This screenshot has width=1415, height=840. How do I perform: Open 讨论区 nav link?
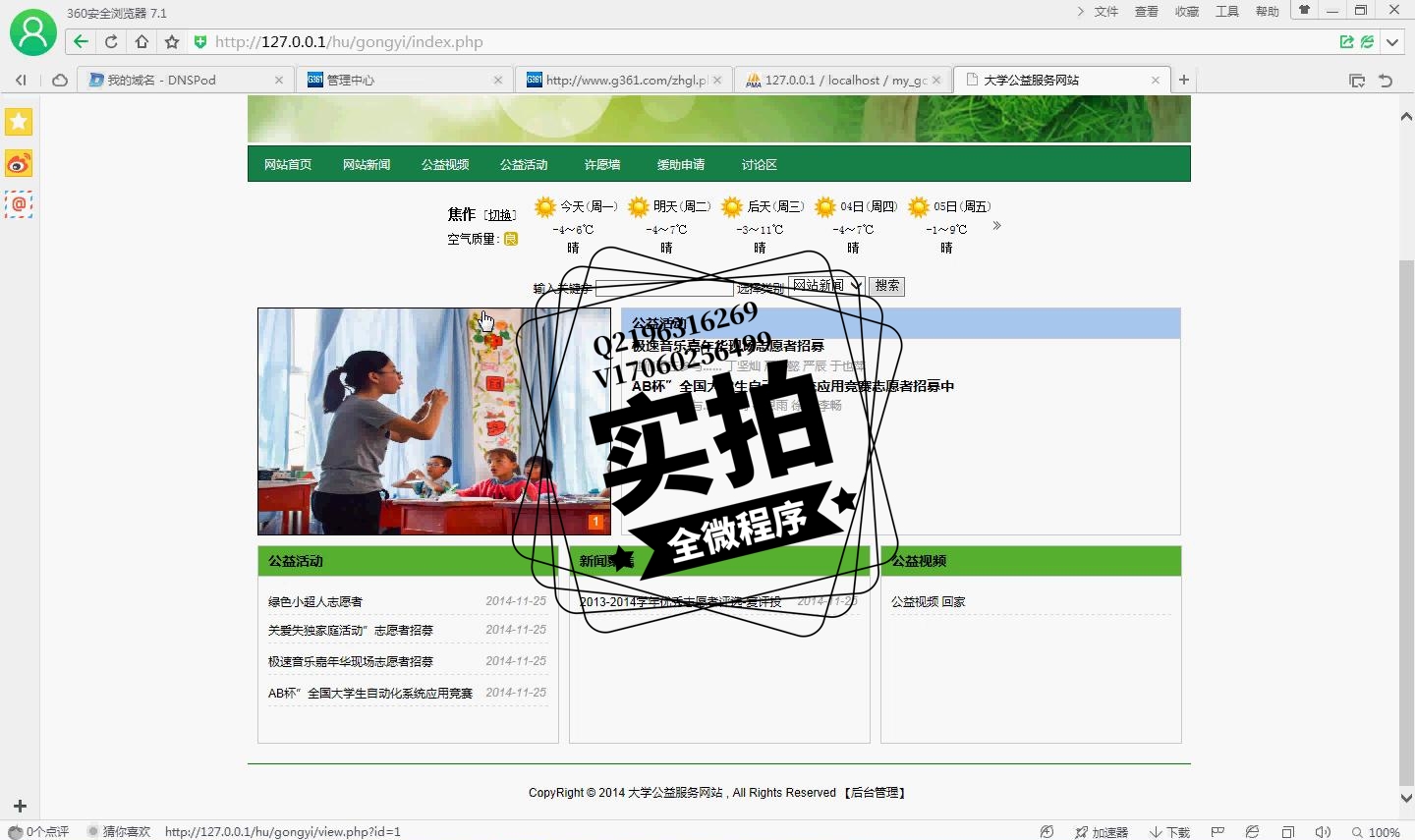pos(760,164)
